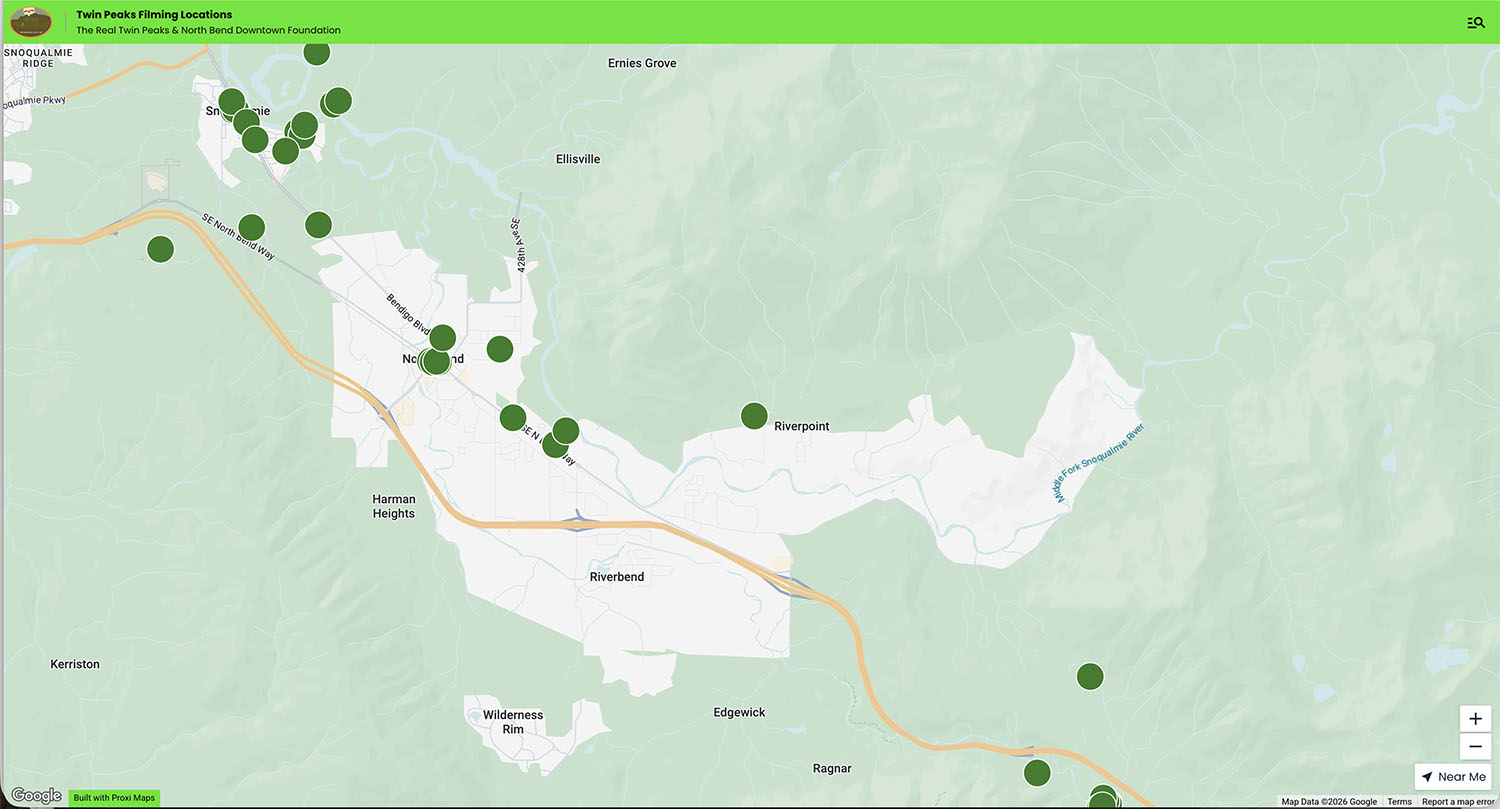
Task: Click Report a map error link
Action: click(1457, 802)
